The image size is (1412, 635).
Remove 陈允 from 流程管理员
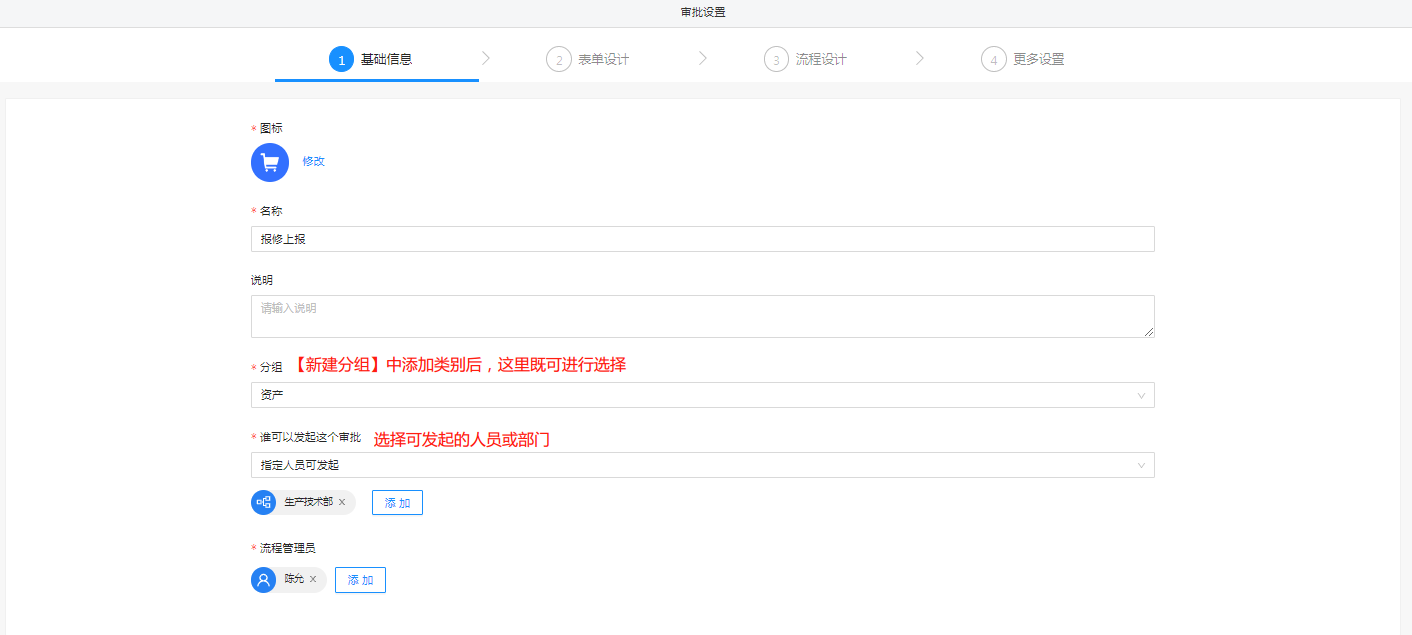click(313, 580)
